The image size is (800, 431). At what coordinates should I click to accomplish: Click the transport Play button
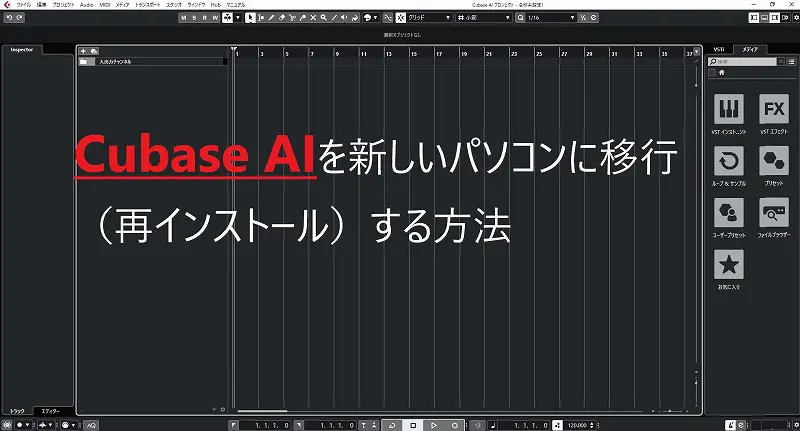[434, 425]
